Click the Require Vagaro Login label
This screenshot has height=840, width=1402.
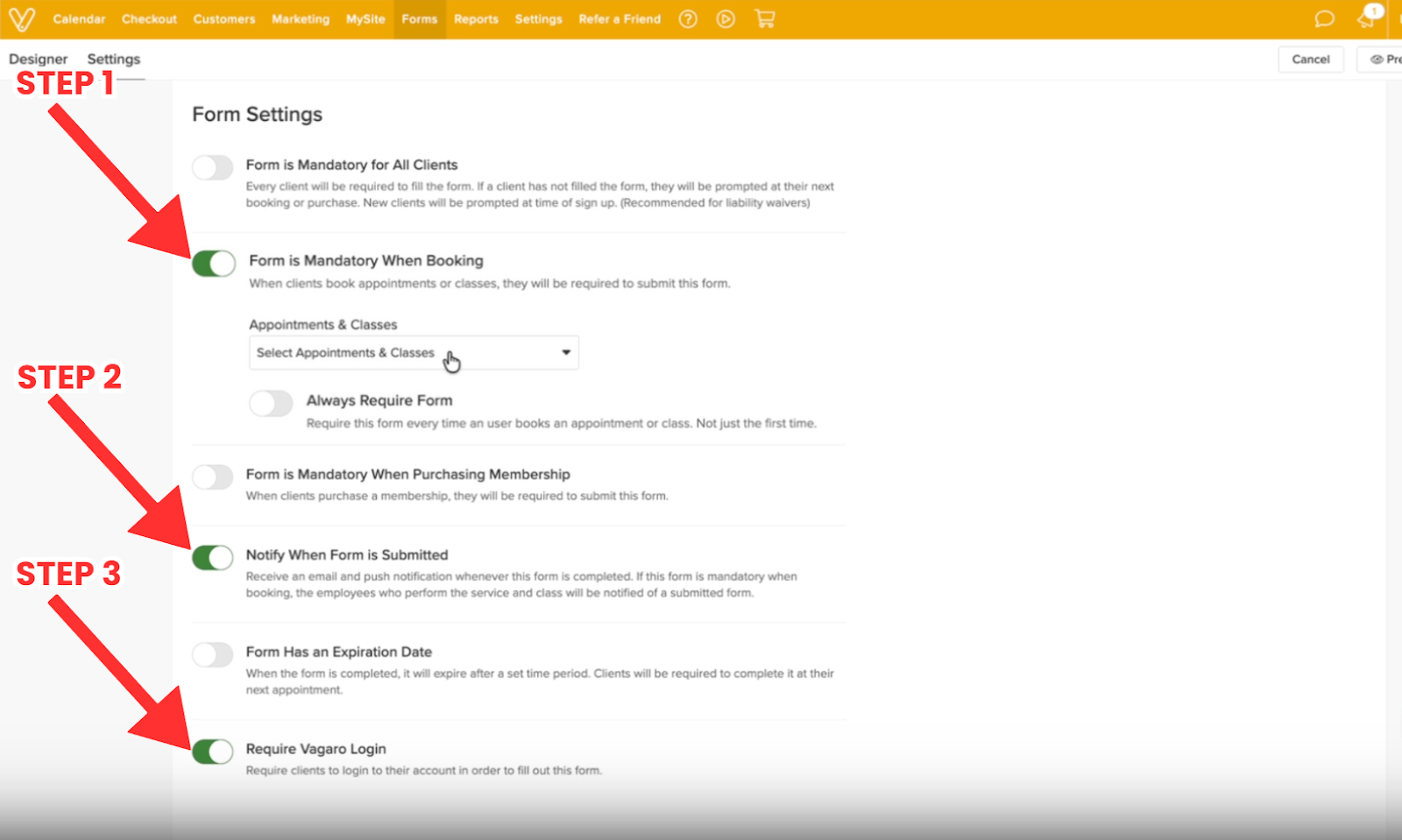coord(316,749)
